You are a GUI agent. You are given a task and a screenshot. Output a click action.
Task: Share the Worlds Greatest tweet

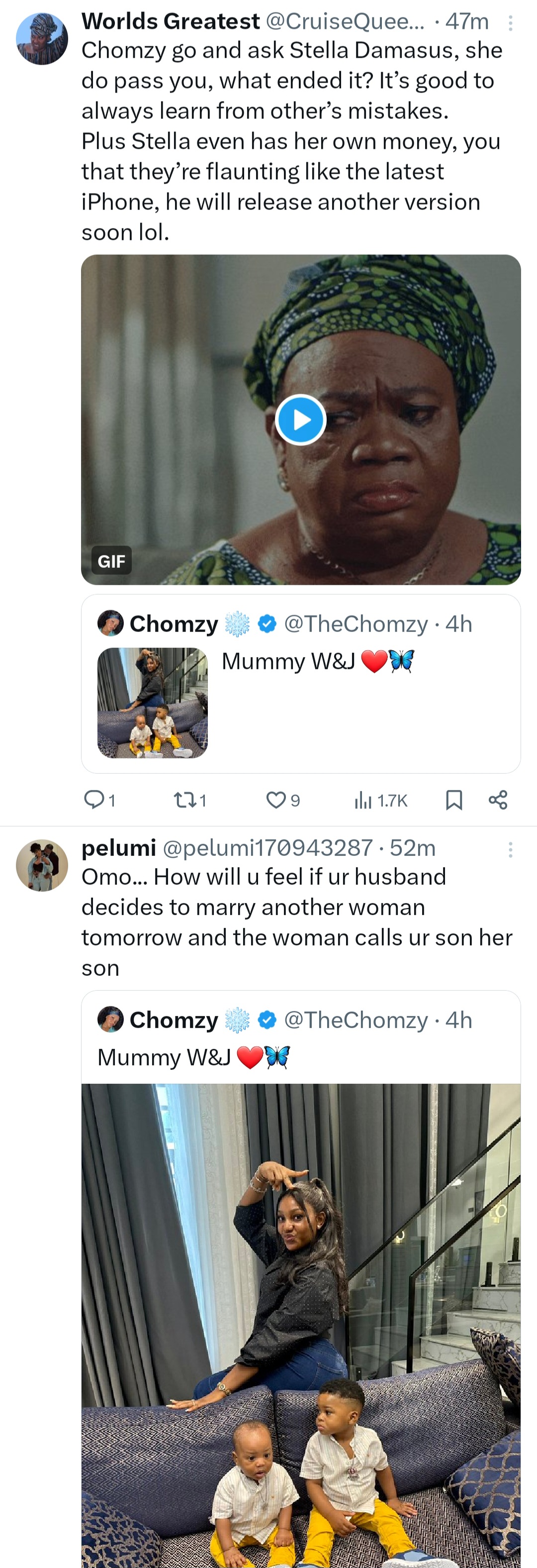tap(498, 799)
